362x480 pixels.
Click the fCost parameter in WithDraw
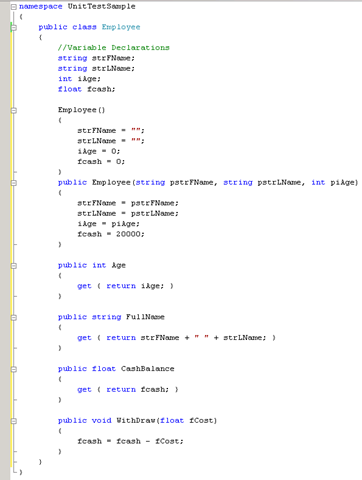202,420
